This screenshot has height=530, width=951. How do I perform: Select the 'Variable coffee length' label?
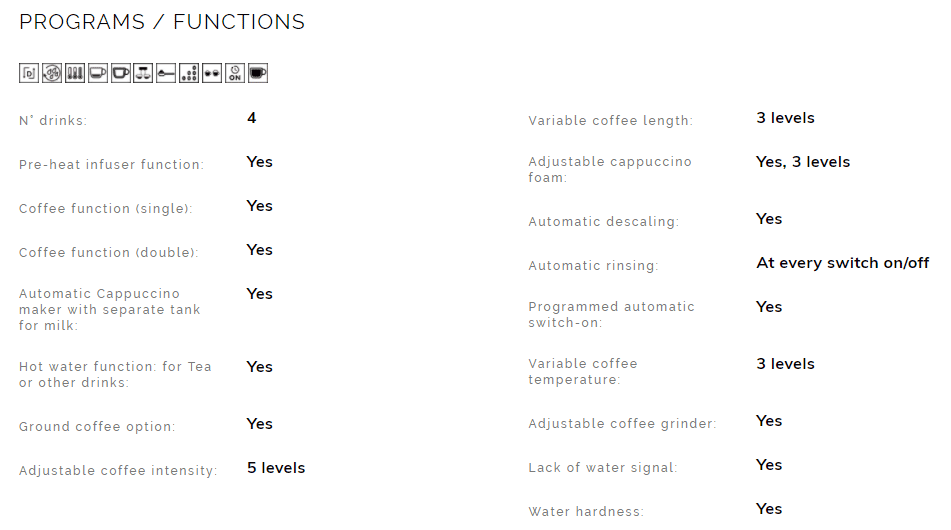pyautogui.click(x=610, y=120)
